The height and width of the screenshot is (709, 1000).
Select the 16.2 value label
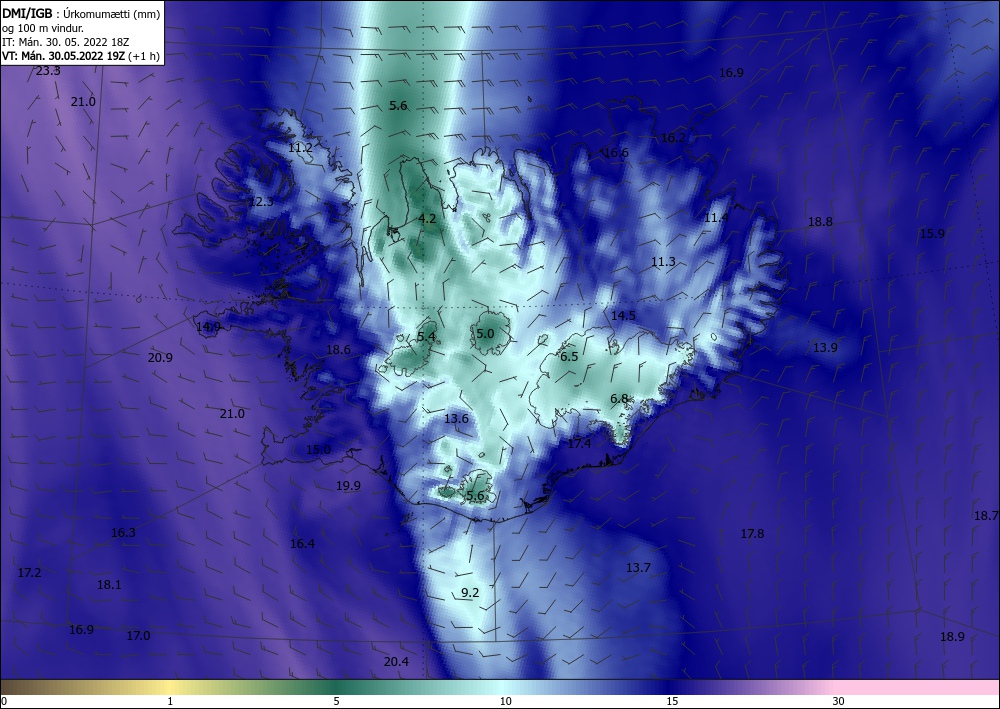(673, 138)
